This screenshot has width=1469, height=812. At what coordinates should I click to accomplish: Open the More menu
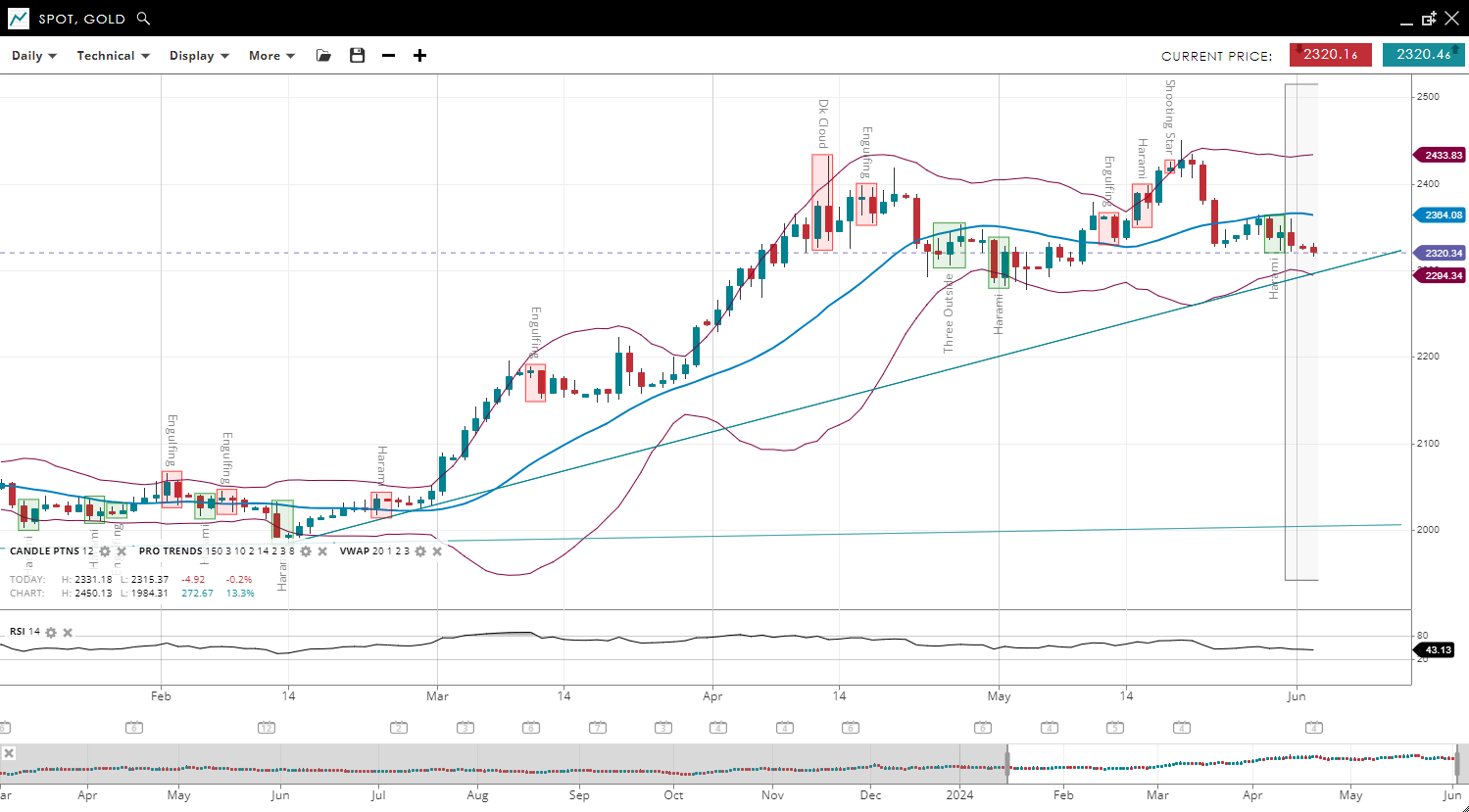click(271, 56)
